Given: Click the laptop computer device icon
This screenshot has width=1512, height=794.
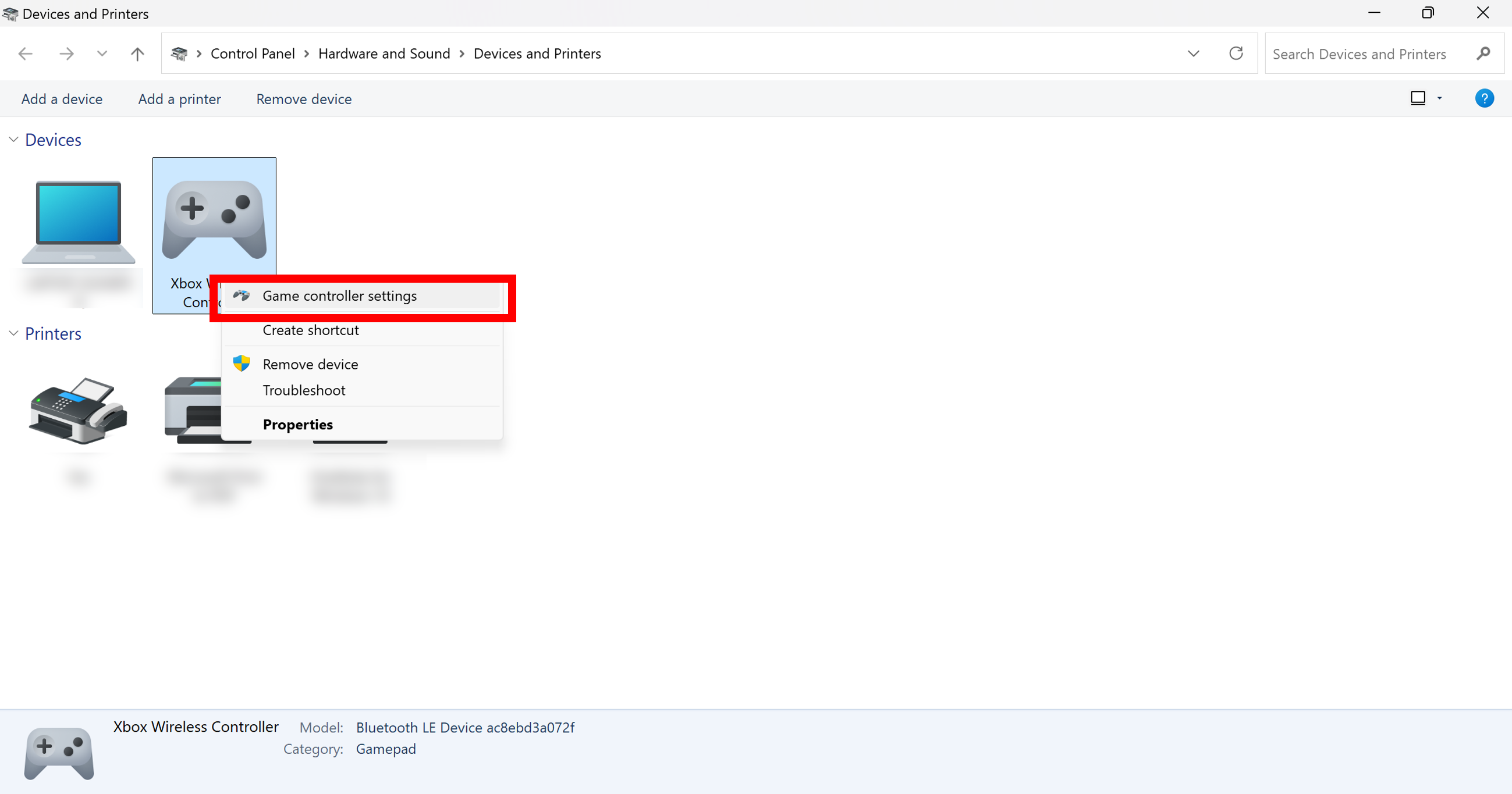Looking at the screenshot, I should click(79, 222).
